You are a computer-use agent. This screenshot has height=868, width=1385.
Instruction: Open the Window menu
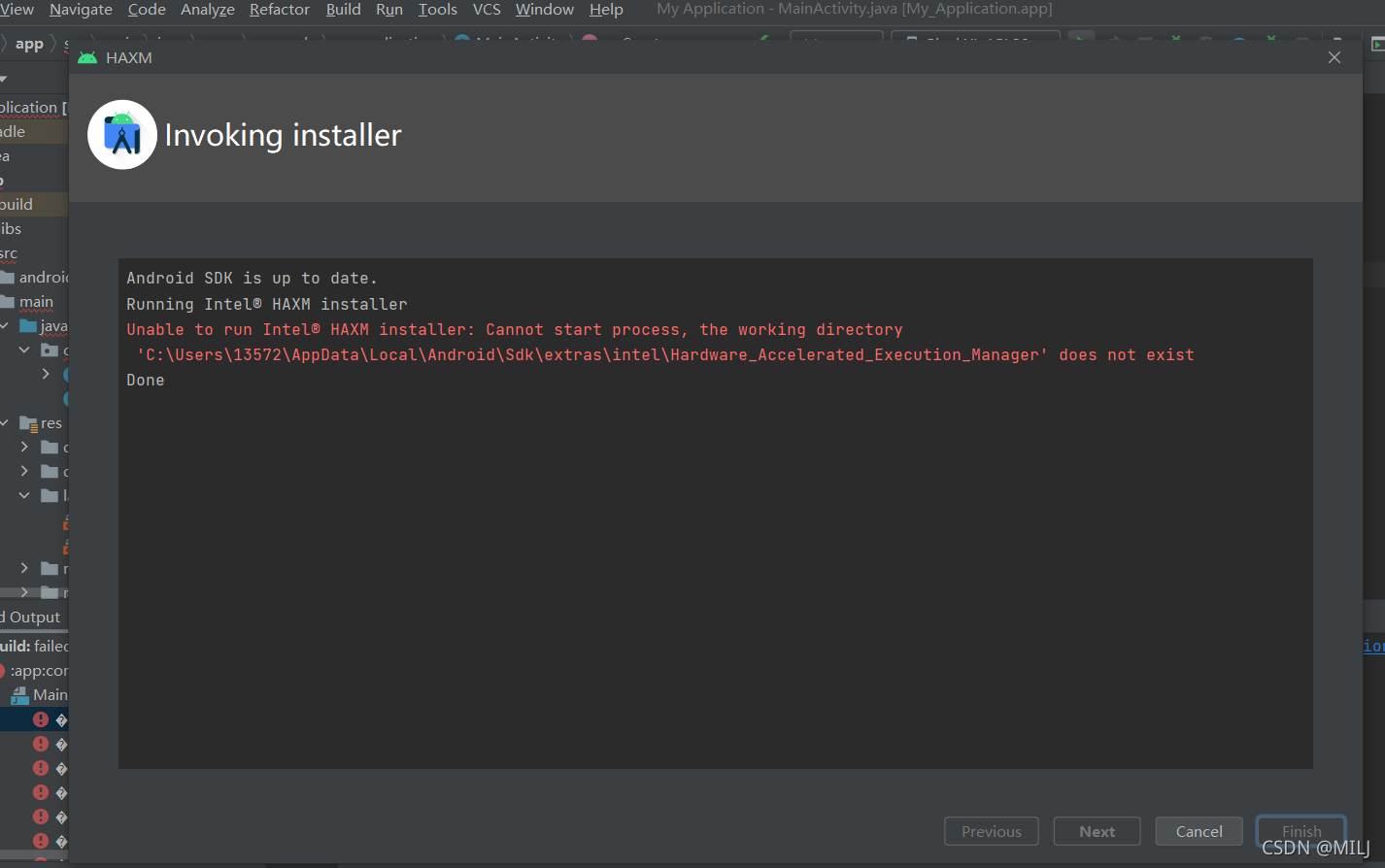(x=544, y=10)
